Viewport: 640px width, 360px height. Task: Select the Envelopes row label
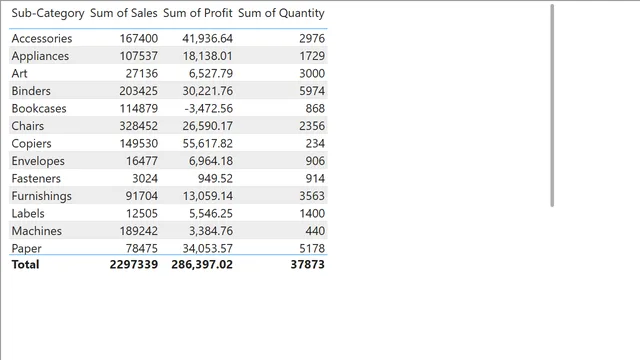(x=38, y=161)
